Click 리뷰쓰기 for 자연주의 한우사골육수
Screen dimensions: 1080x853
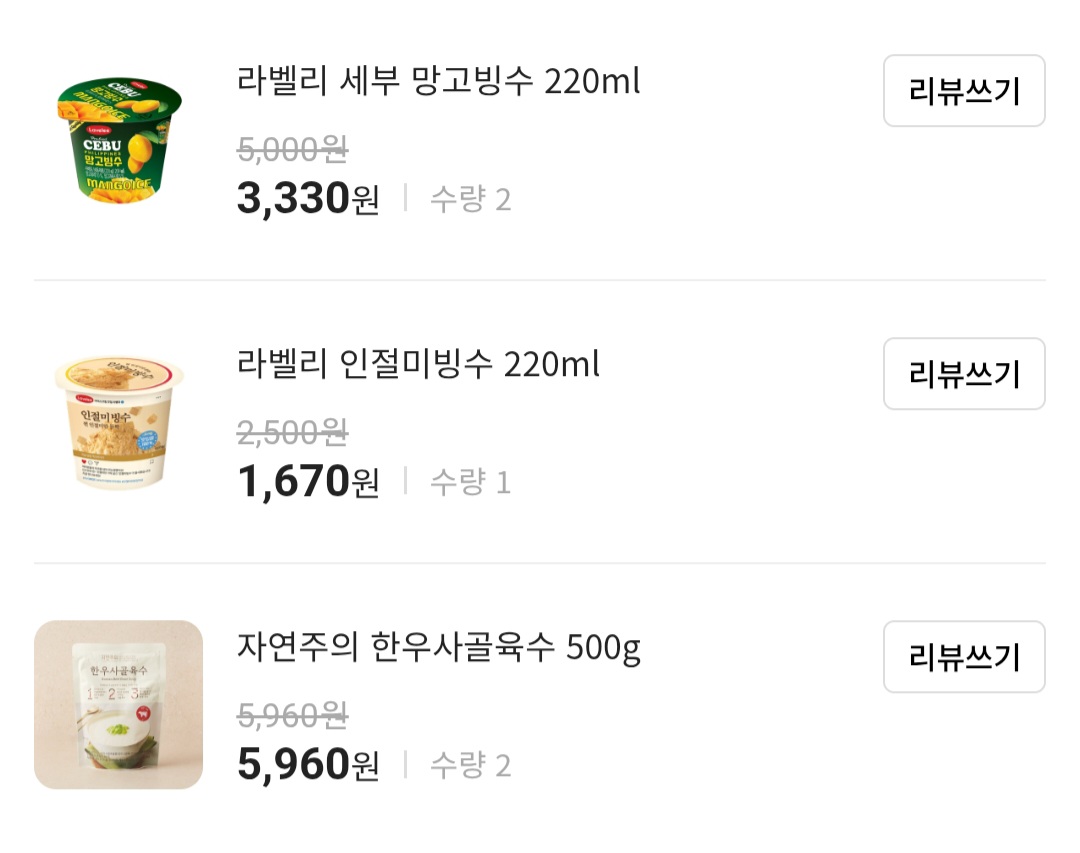963,658
